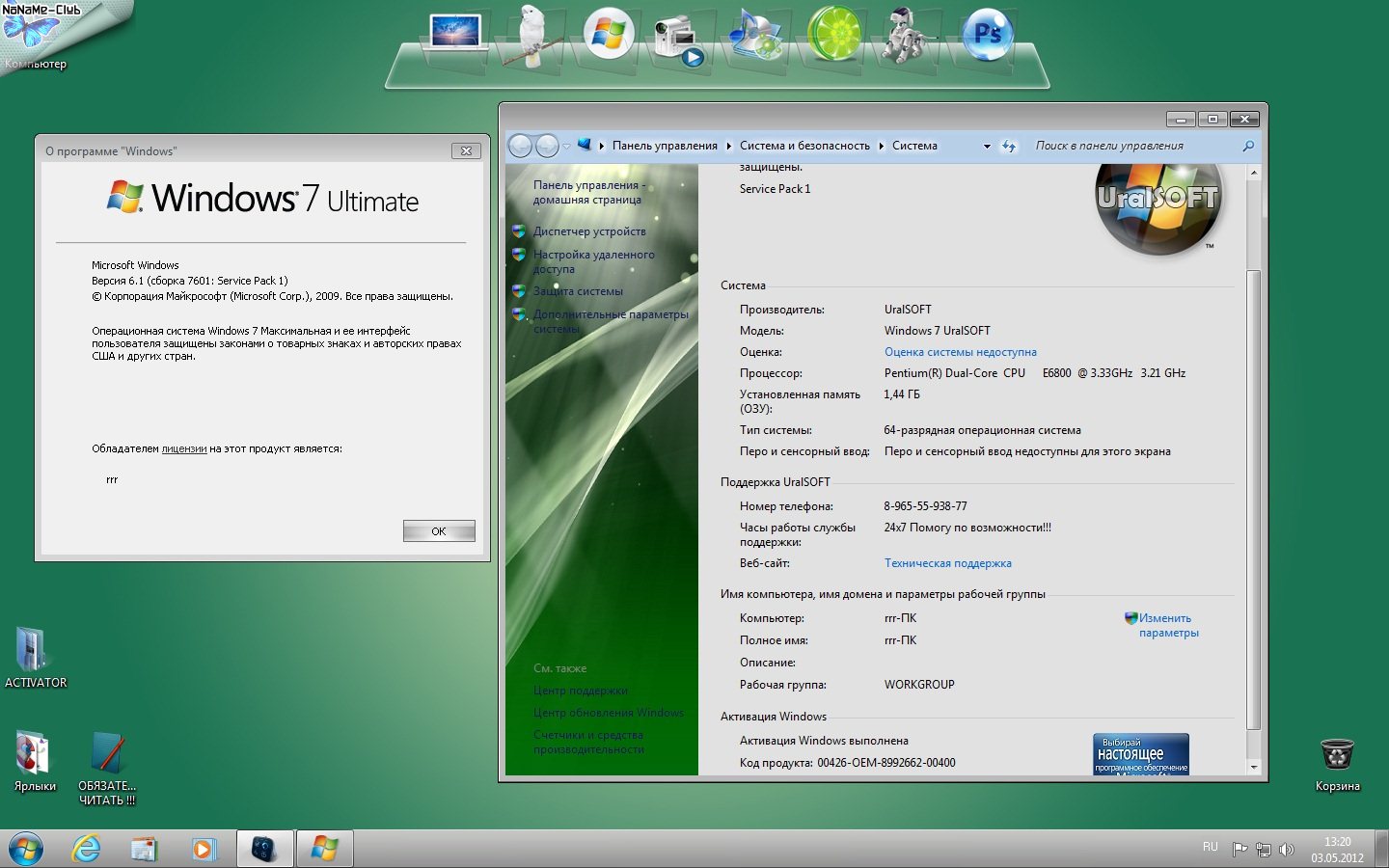This screenshot has width=1389, height=868.
Task: Open the white parrot dock icon
Action: (531, 37)
